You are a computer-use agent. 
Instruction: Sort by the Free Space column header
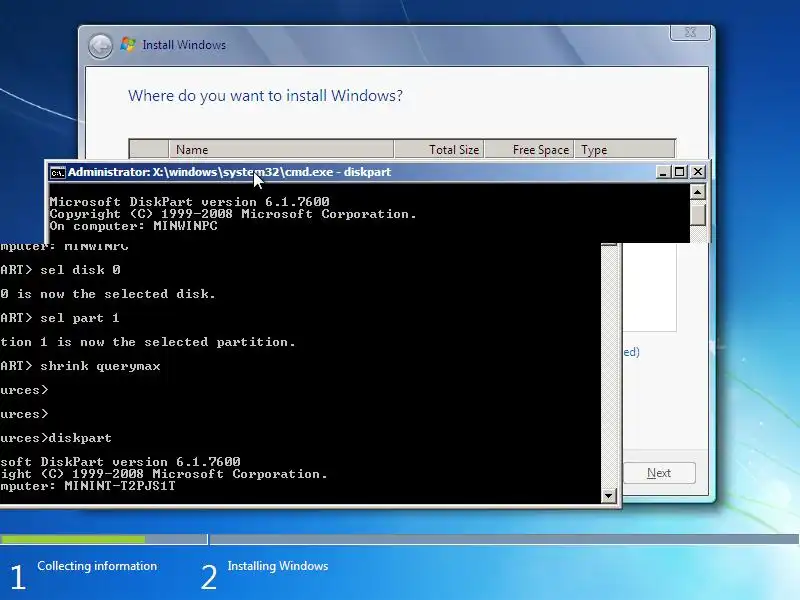coord(529,149)
